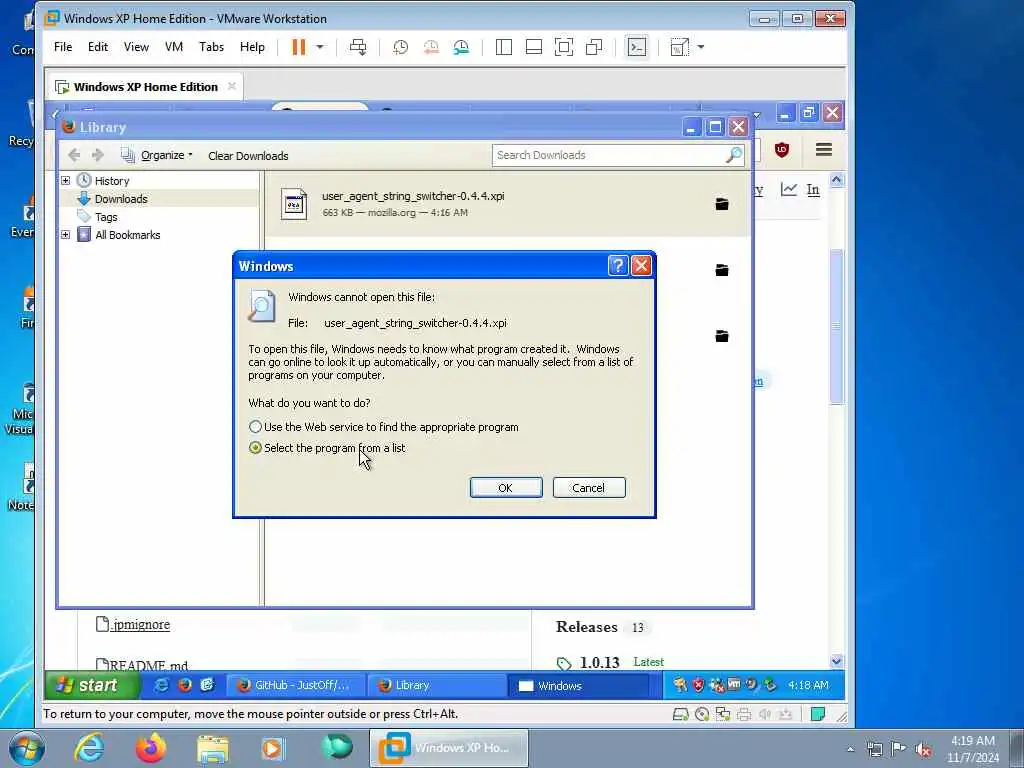Select the user_agent_string_switcher-0.4.4.xpi download

pyautogui.click(x=507, y=204)
